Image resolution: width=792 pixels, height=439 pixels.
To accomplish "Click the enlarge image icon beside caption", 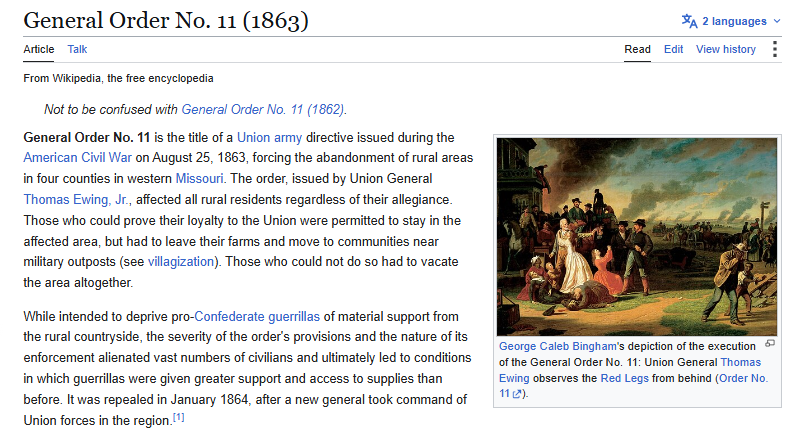I will (770, 344).
